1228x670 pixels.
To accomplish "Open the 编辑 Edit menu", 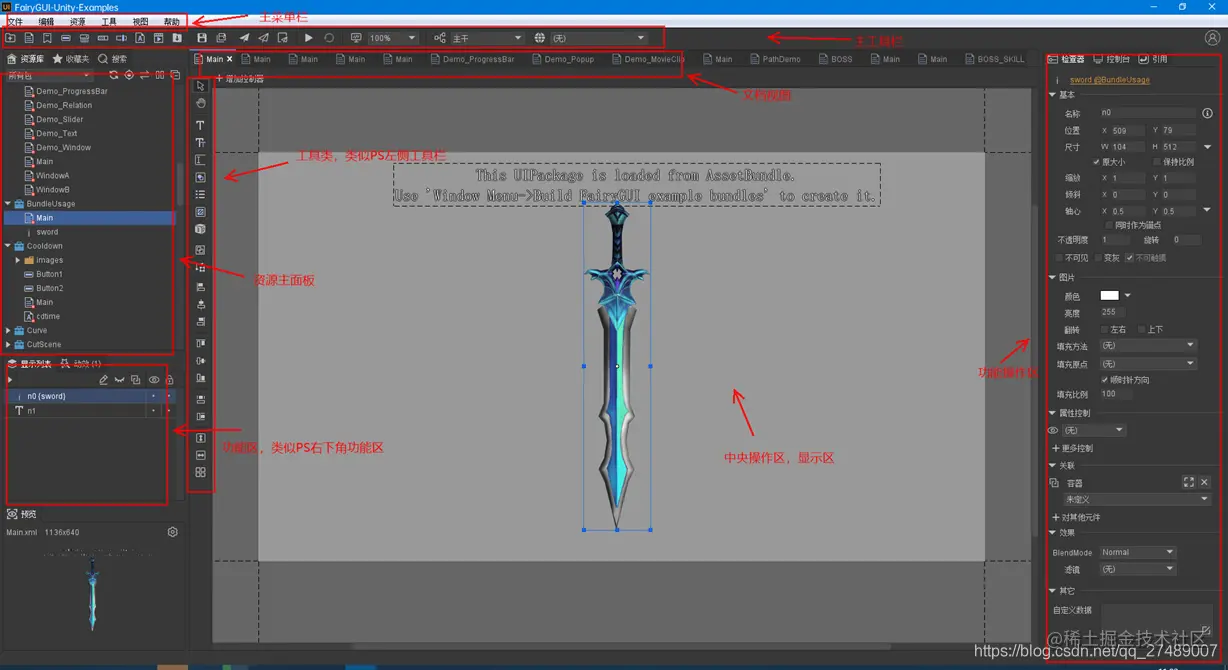I will click(46, 22).
